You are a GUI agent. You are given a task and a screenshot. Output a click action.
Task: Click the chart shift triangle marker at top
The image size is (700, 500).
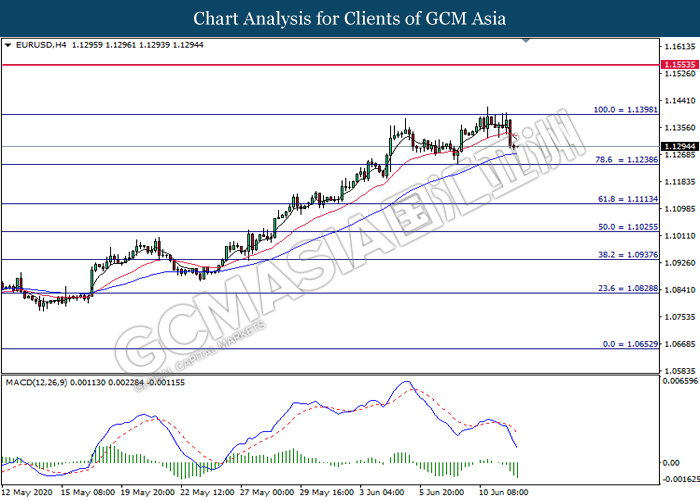(x=526, y=41)
